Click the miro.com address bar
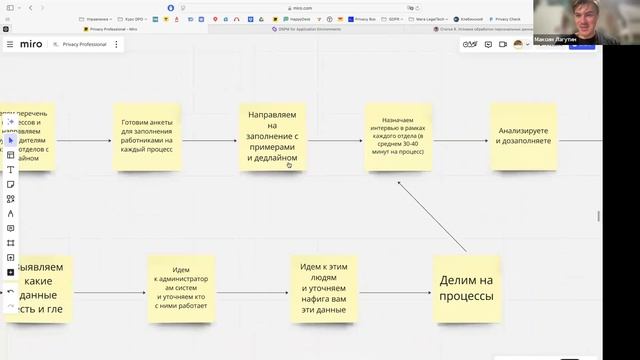 point(300,8)
